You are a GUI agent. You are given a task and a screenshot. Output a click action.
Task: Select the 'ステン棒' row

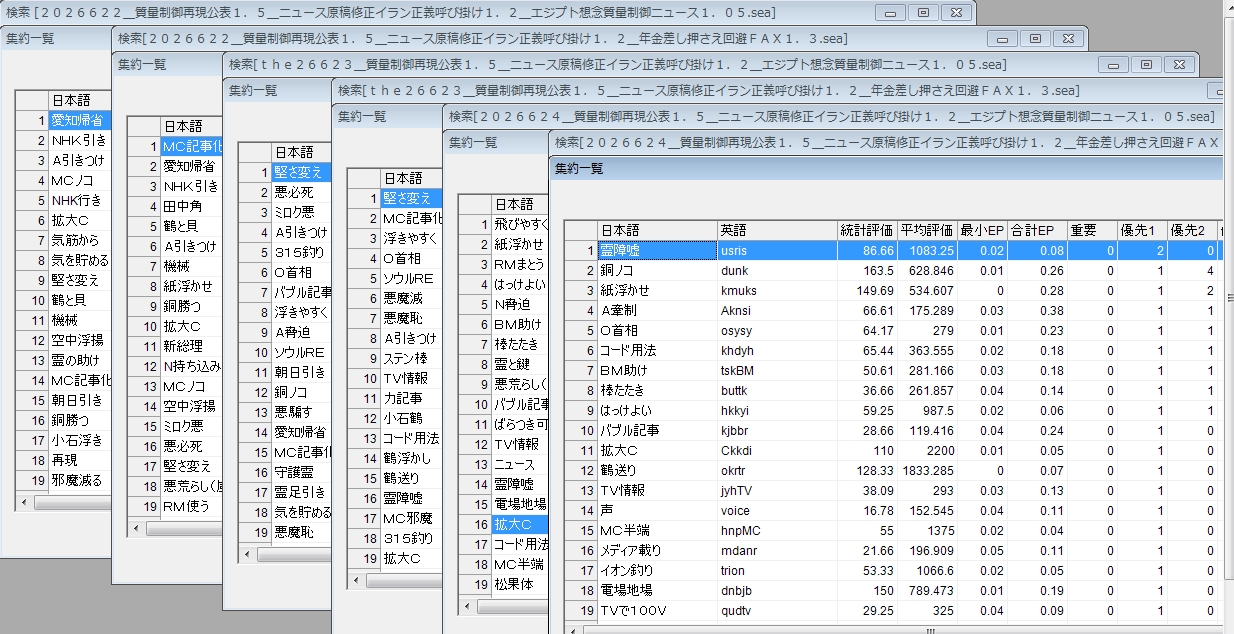(x=411, y=358)
